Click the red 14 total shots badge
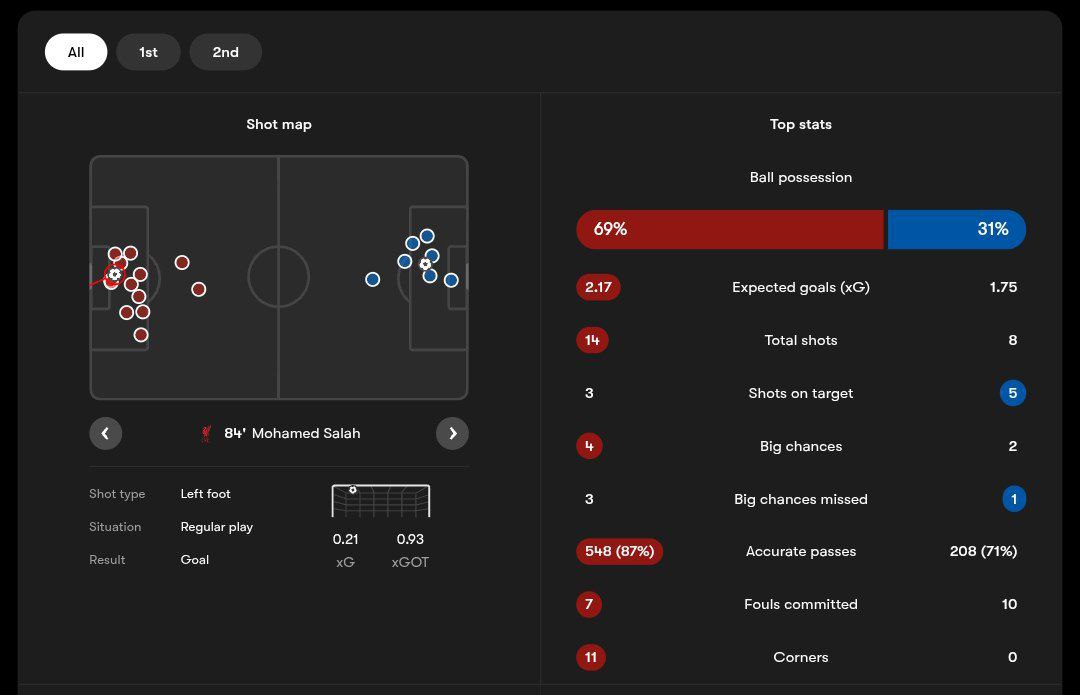Image resolution: width=1080 pixels, height=695 pixels. tap(592, 340)
